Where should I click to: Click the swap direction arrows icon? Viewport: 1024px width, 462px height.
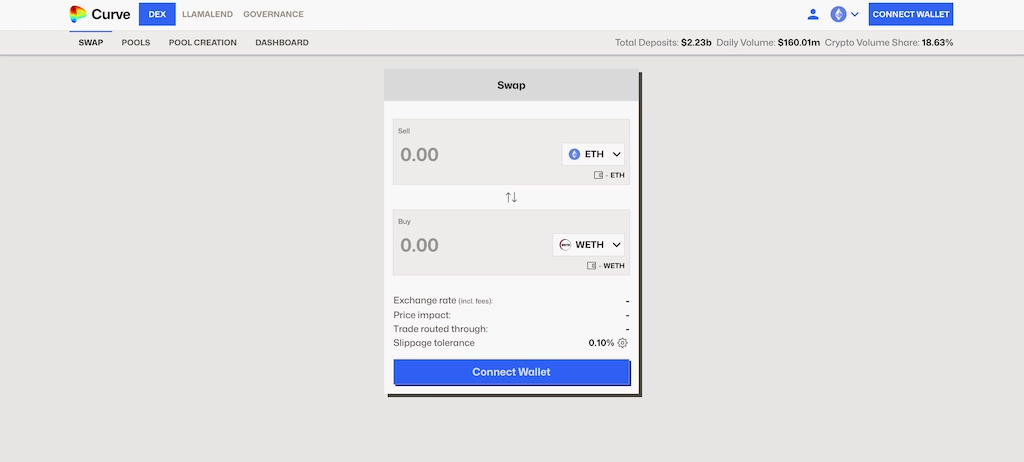511,197
